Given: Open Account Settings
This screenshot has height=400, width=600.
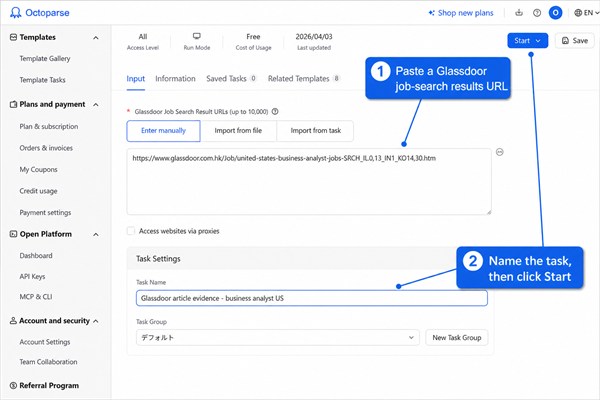Looking at the screenshot, I should click(45, 342).
